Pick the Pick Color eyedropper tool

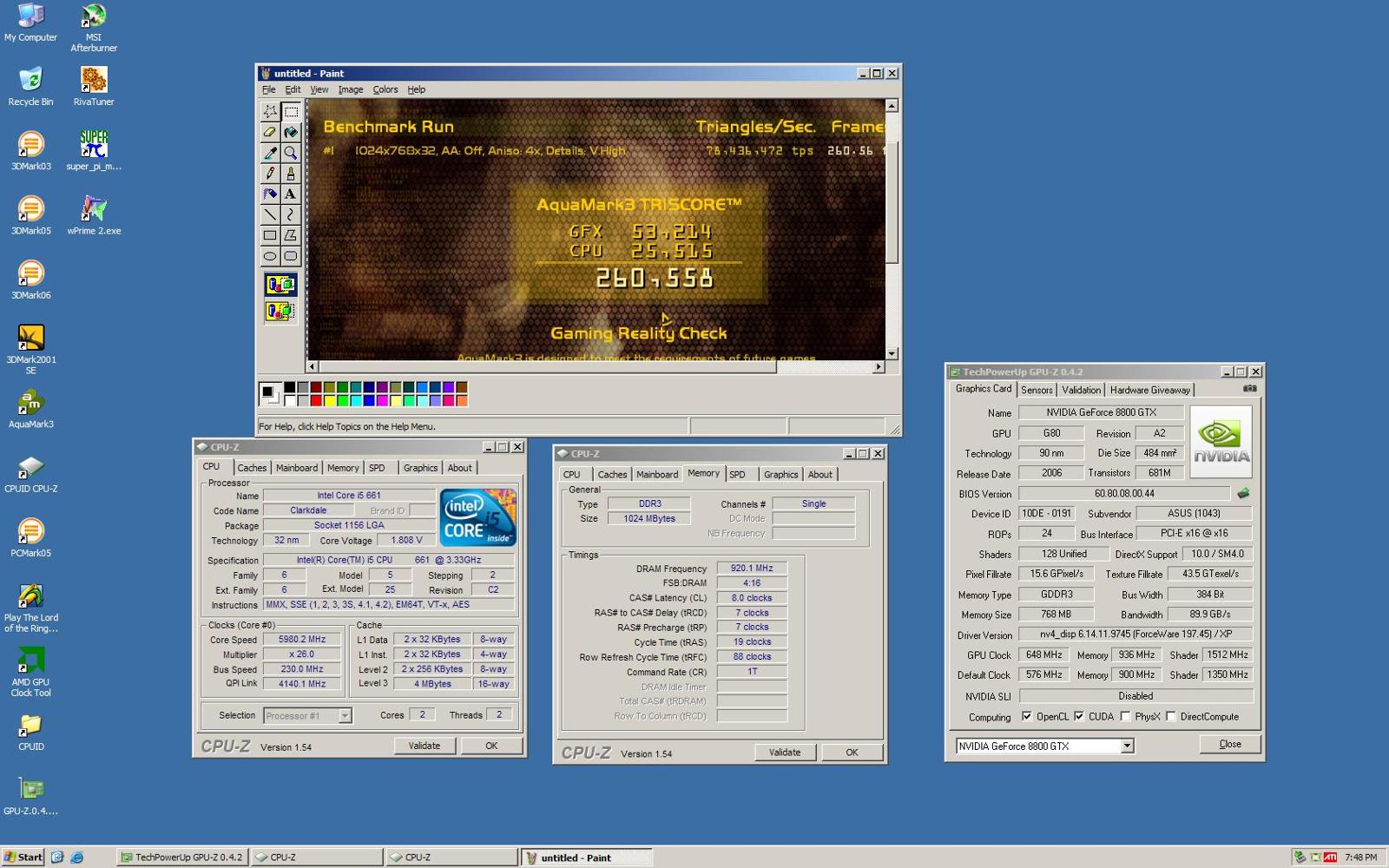pos(270,153)
